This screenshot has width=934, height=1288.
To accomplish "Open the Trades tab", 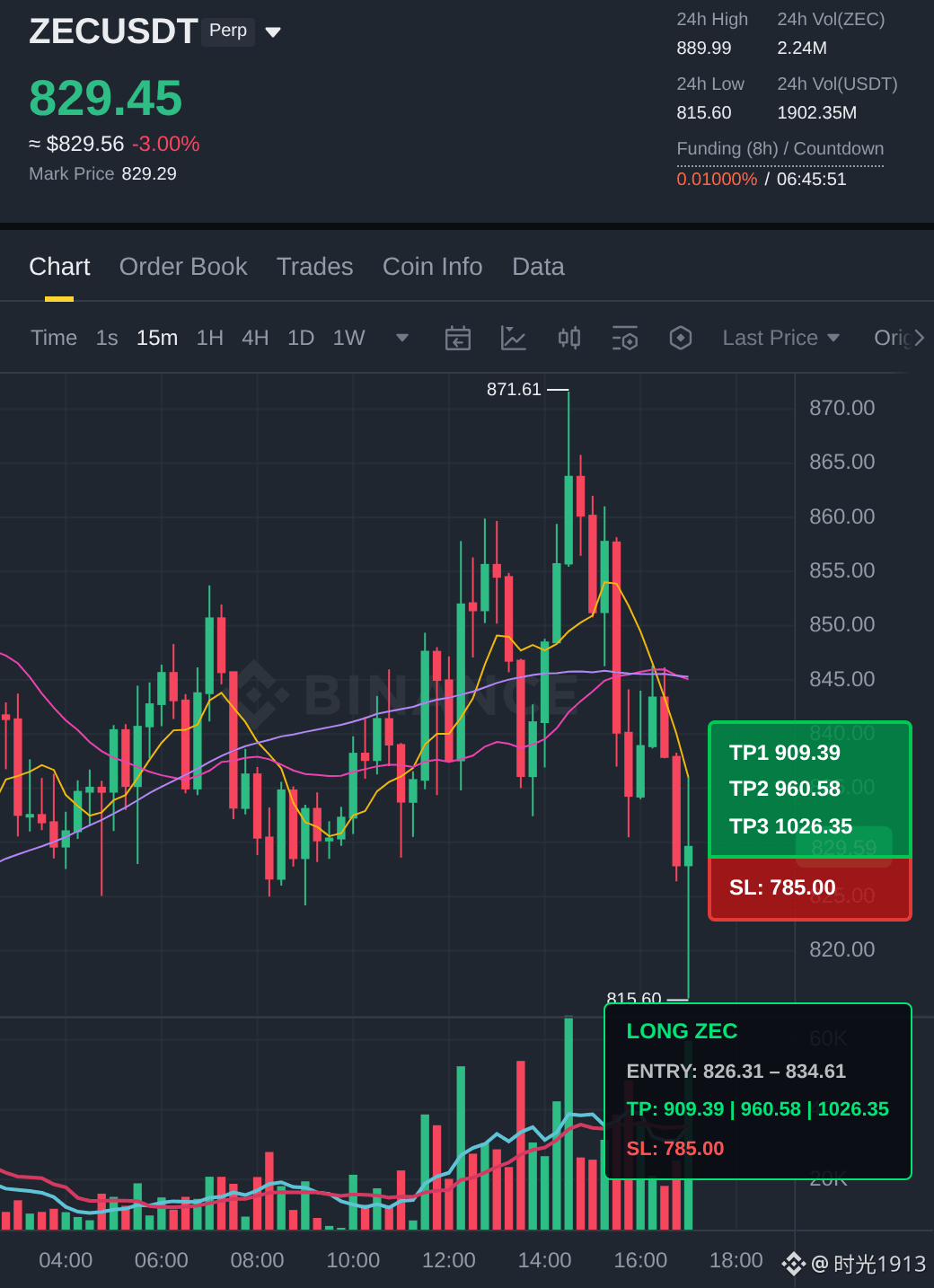I will [x=315, y=267].
